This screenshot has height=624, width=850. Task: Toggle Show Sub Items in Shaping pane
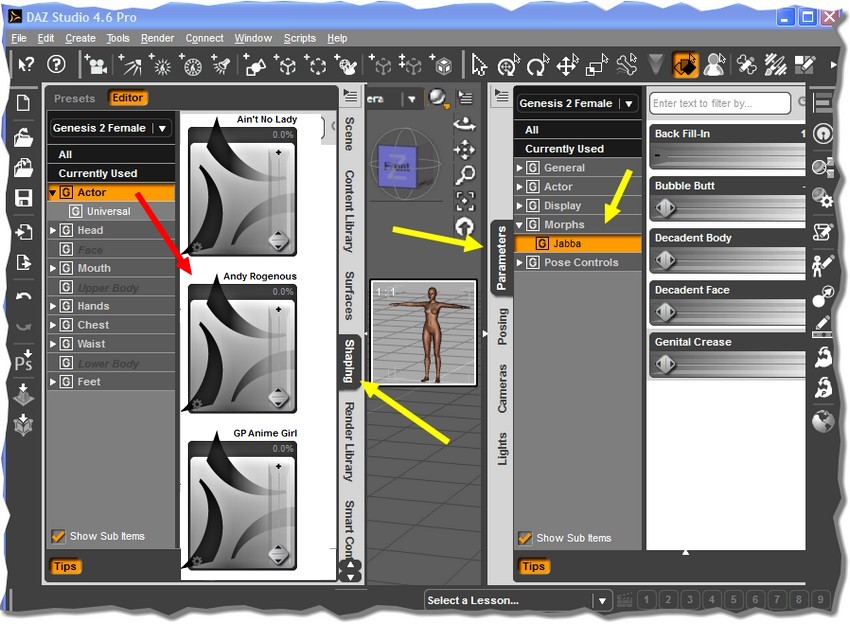click(58, 536)
